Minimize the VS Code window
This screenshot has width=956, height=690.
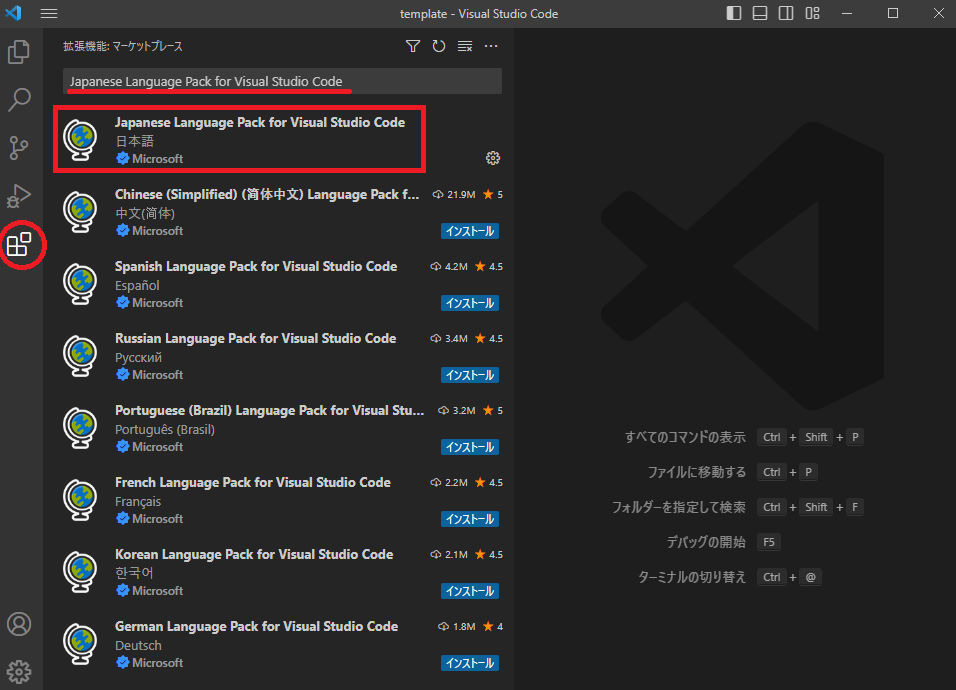(847, 13)
